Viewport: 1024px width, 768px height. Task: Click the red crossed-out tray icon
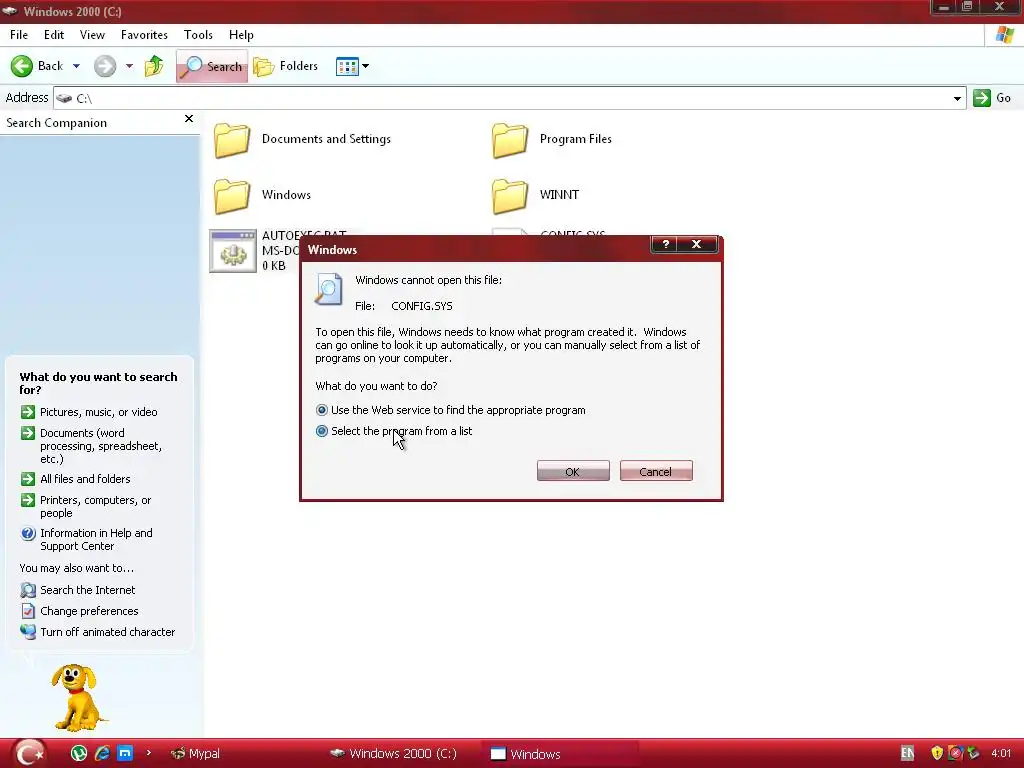click(x=955, y=753)
